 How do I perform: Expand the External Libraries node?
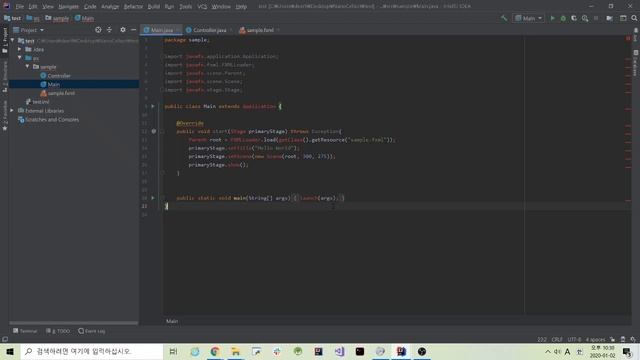pos(12,111)
